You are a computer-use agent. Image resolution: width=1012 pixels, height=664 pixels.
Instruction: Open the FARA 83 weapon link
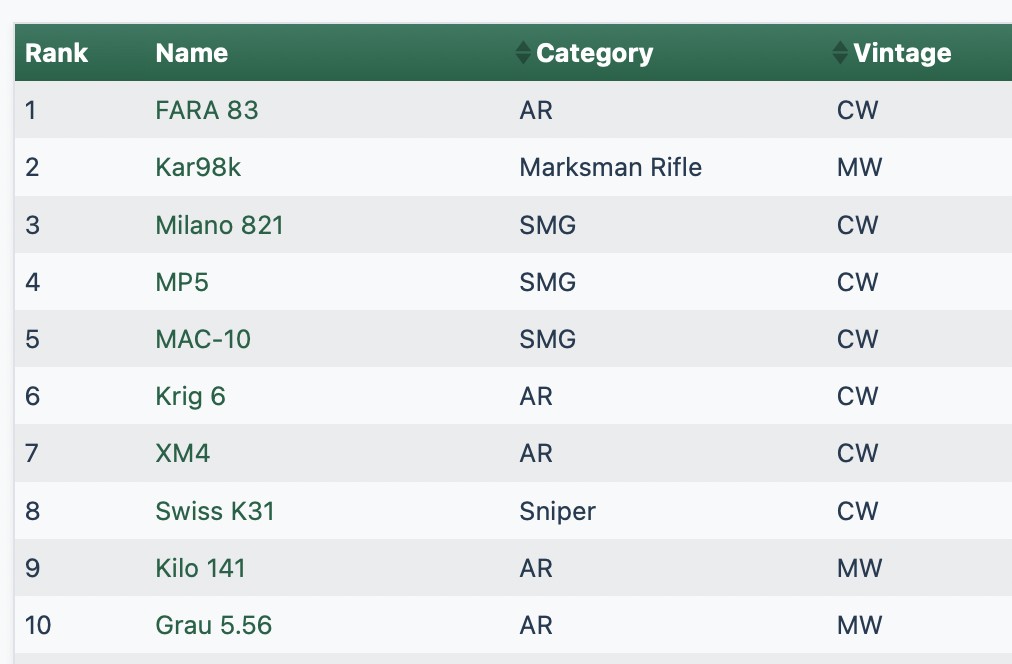207,110
